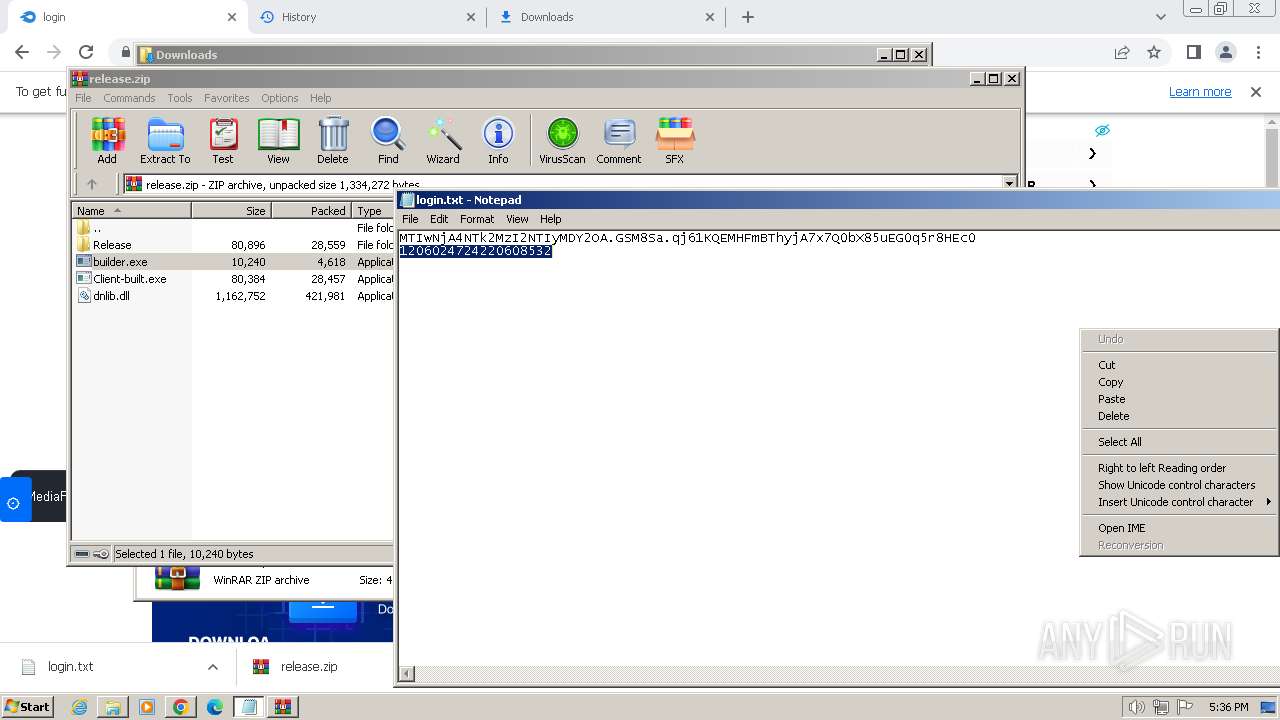This screenshot has width=1280, height=720.
Task: Click Notepad horizontal scrollbar left arrow
Action: pyautogui.click(x=406, y=674)
